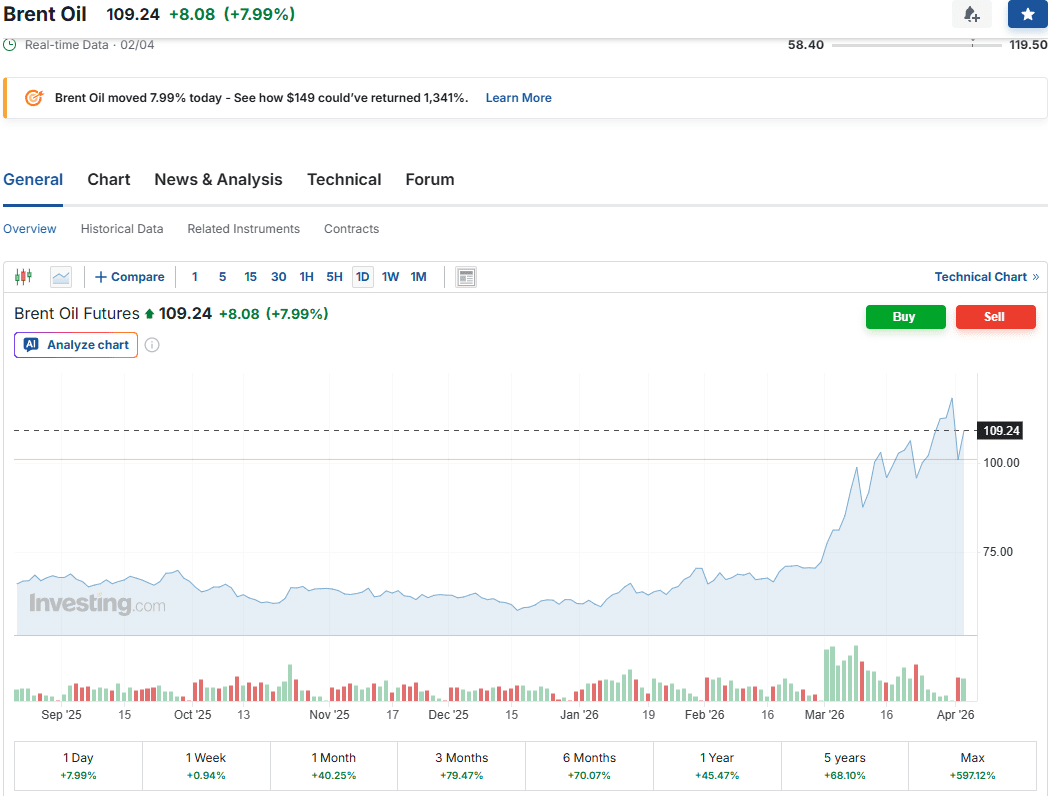This screenshot has width=1048, height=796.
Task: Select the 15 minute chart interval
Action: tap(250, 277)
